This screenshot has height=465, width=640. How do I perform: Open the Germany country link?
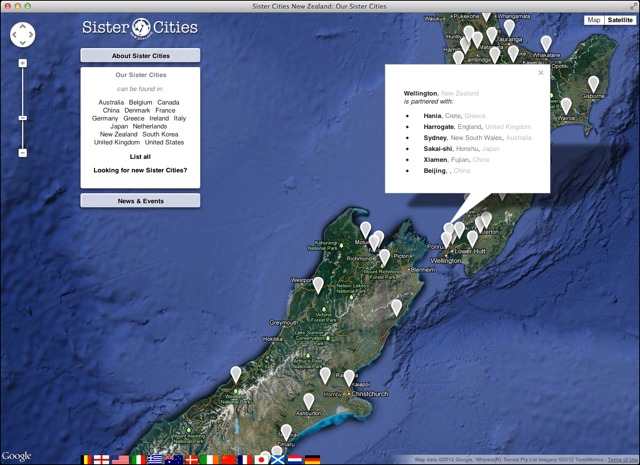click(x=105, y=118)
